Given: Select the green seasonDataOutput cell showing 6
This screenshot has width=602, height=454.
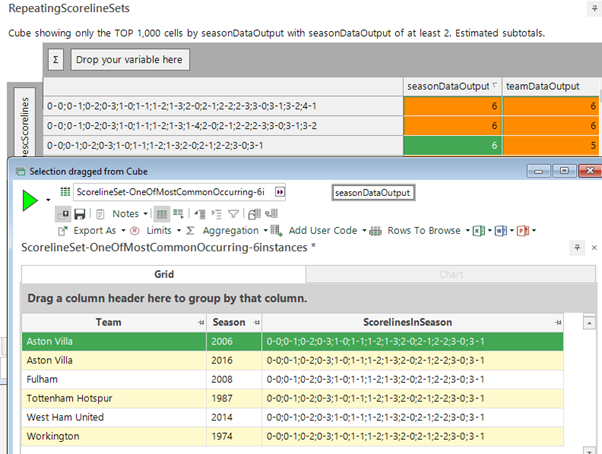Looking at the screenshot, I should 452,145.
